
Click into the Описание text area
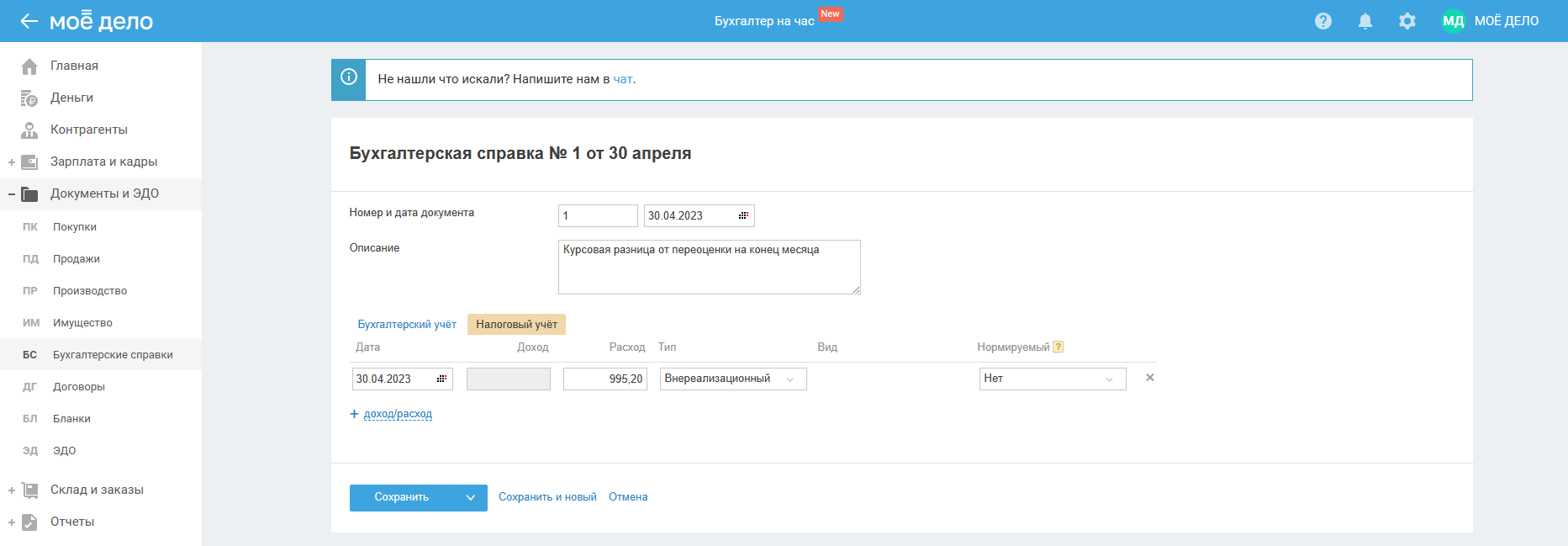click(x=709, y=267)
